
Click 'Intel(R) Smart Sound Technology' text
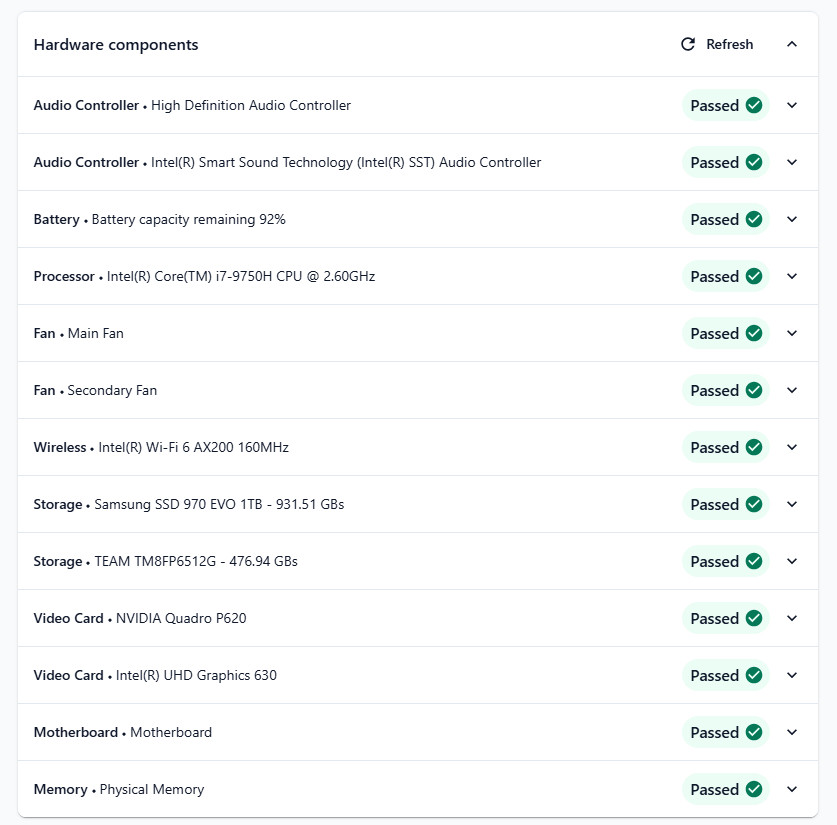pos(252,162)
